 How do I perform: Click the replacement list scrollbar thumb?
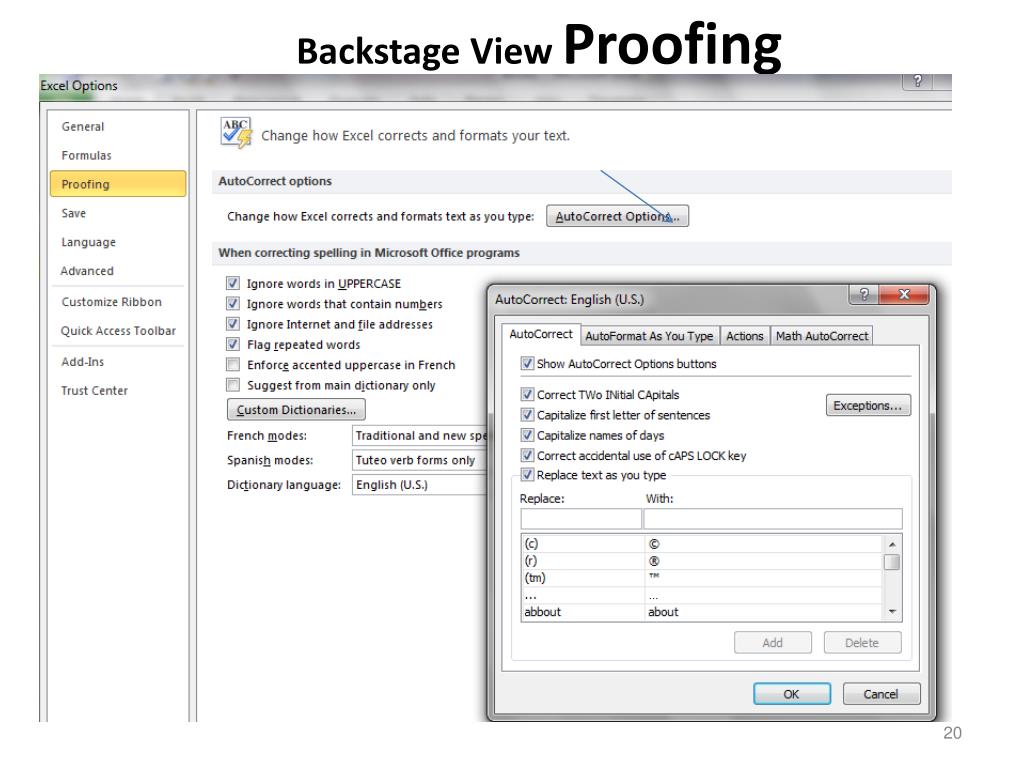pos(892,562)
